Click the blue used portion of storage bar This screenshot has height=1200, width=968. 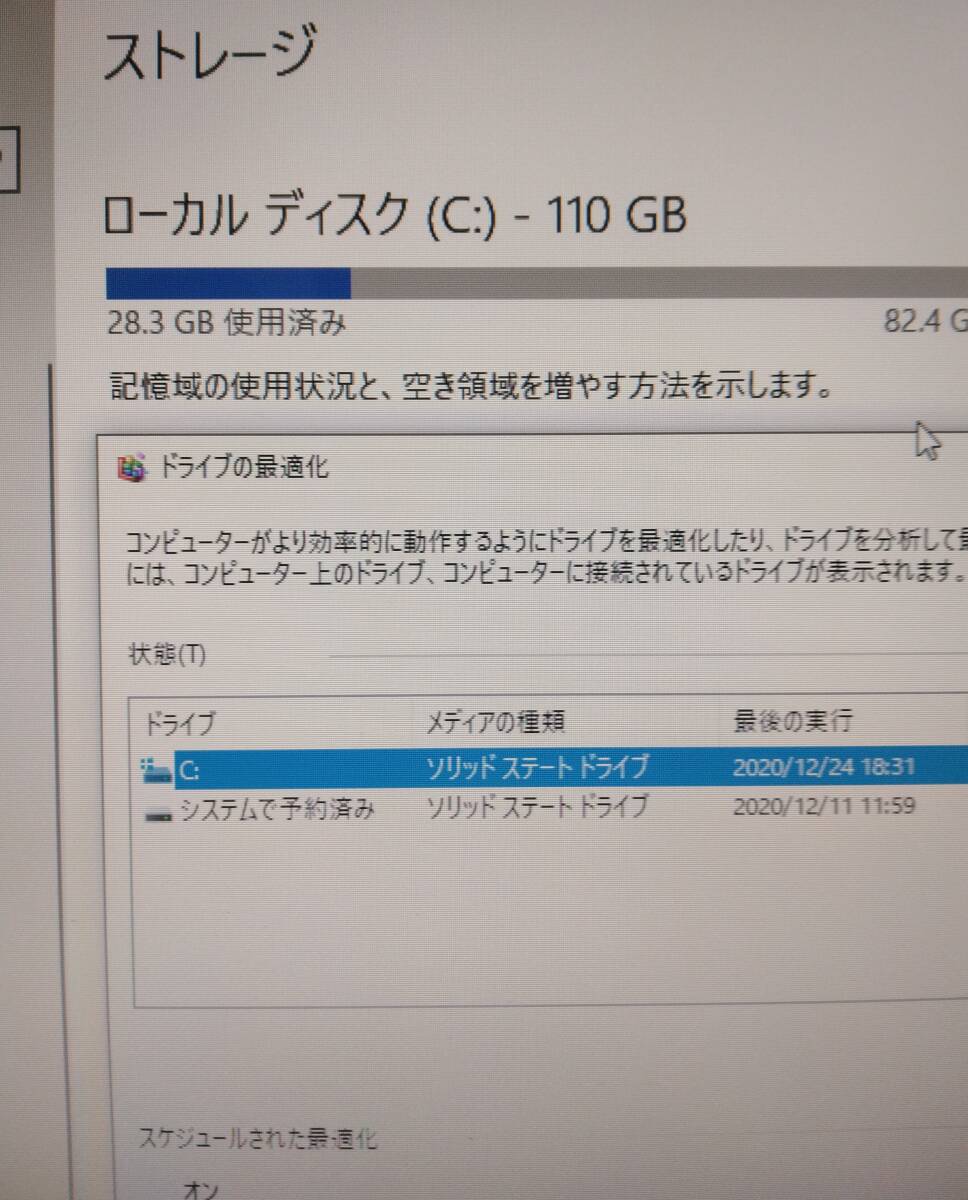point(228,283)
